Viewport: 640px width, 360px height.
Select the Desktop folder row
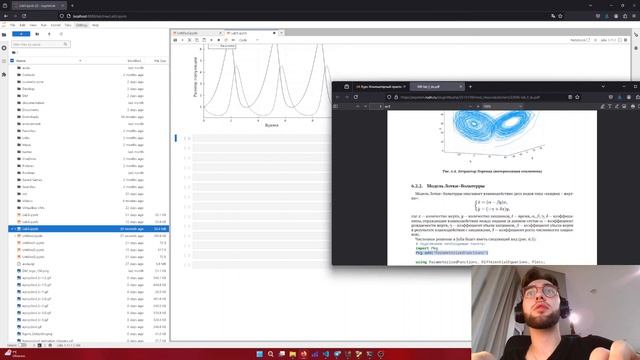pyautogui.click(x=89, y=89)
